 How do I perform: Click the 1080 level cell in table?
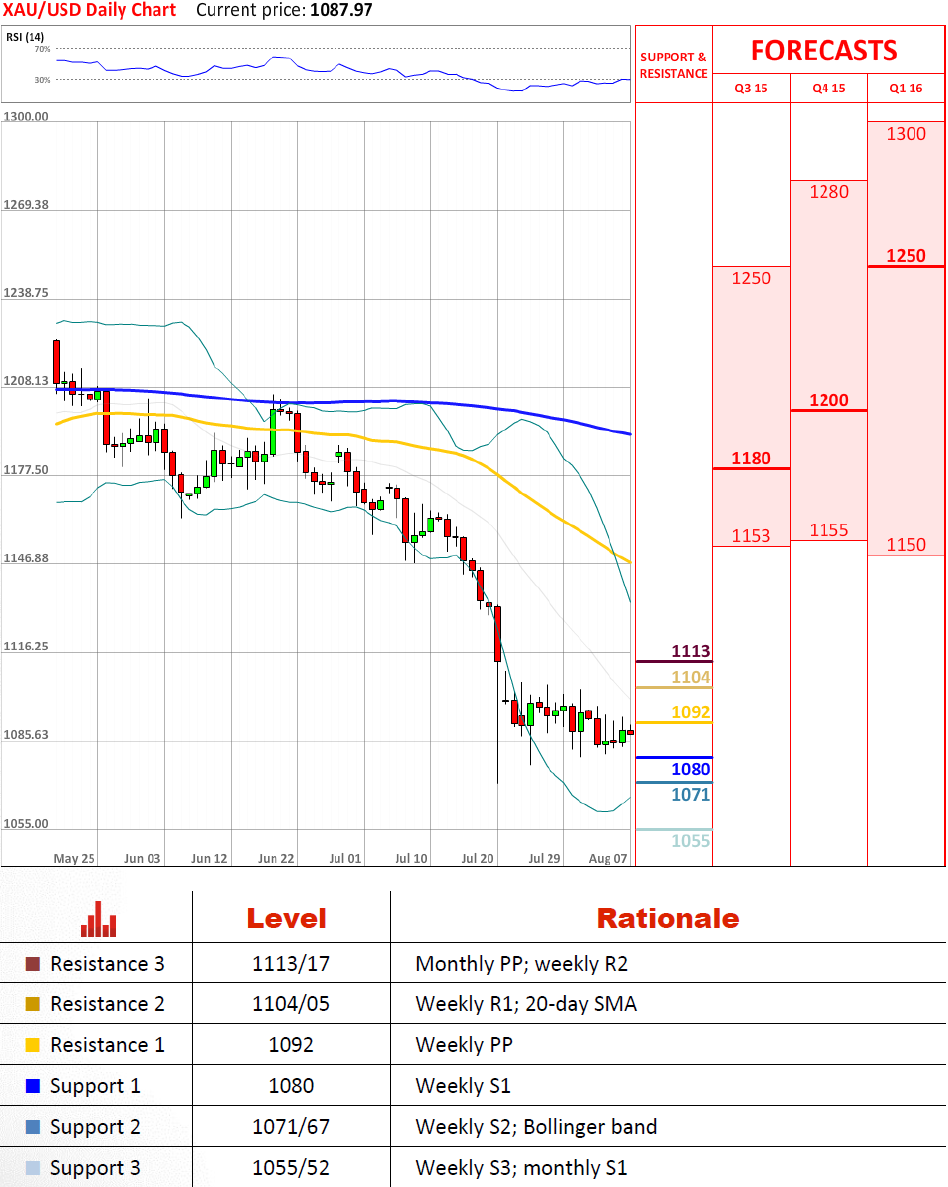(291, 1086)
